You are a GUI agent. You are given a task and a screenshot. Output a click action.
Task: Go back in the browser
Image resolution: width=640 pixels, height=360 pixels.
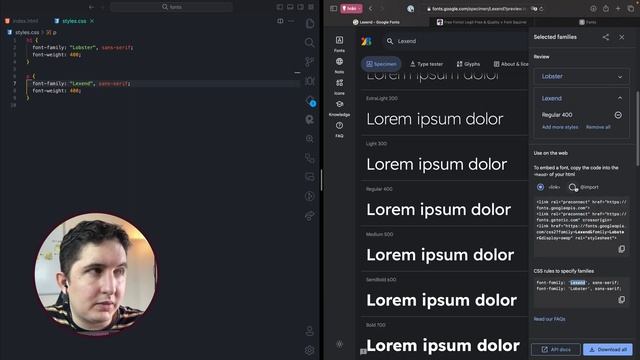[371, 8]
